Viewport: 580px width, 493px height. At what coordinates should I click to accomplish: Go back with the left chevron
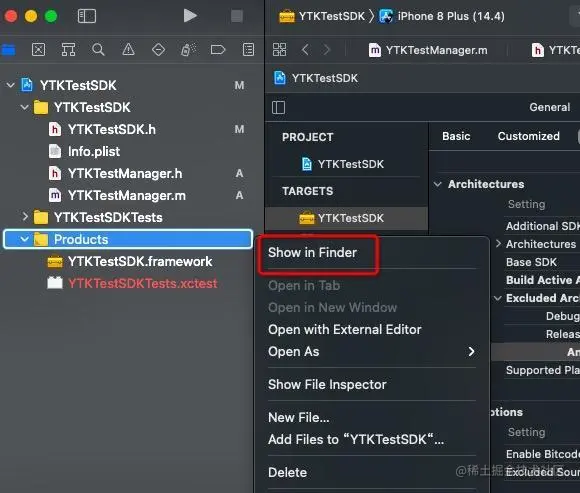coord(305,50)
